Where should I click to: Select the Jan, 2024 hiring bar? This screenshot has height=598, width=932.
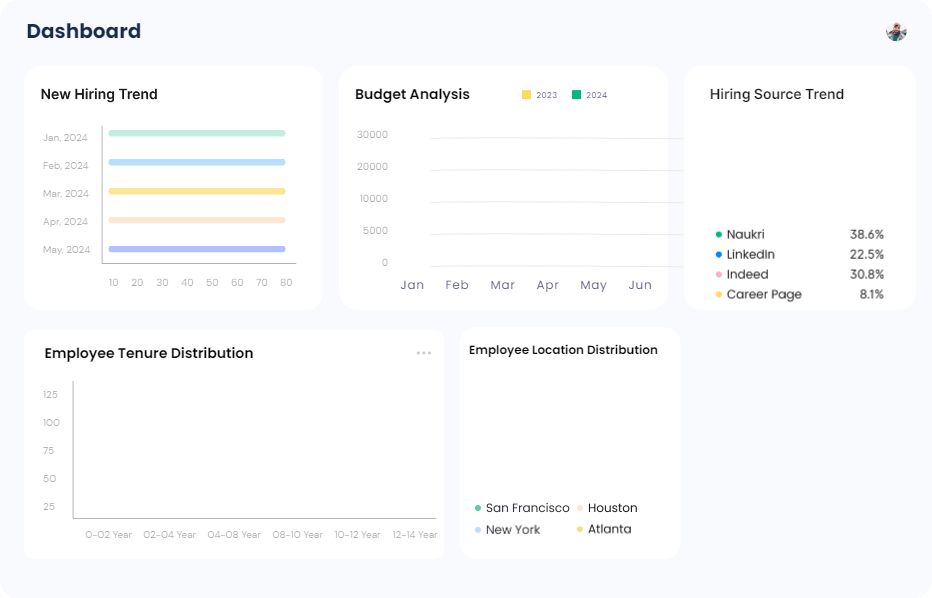(196, 133)
